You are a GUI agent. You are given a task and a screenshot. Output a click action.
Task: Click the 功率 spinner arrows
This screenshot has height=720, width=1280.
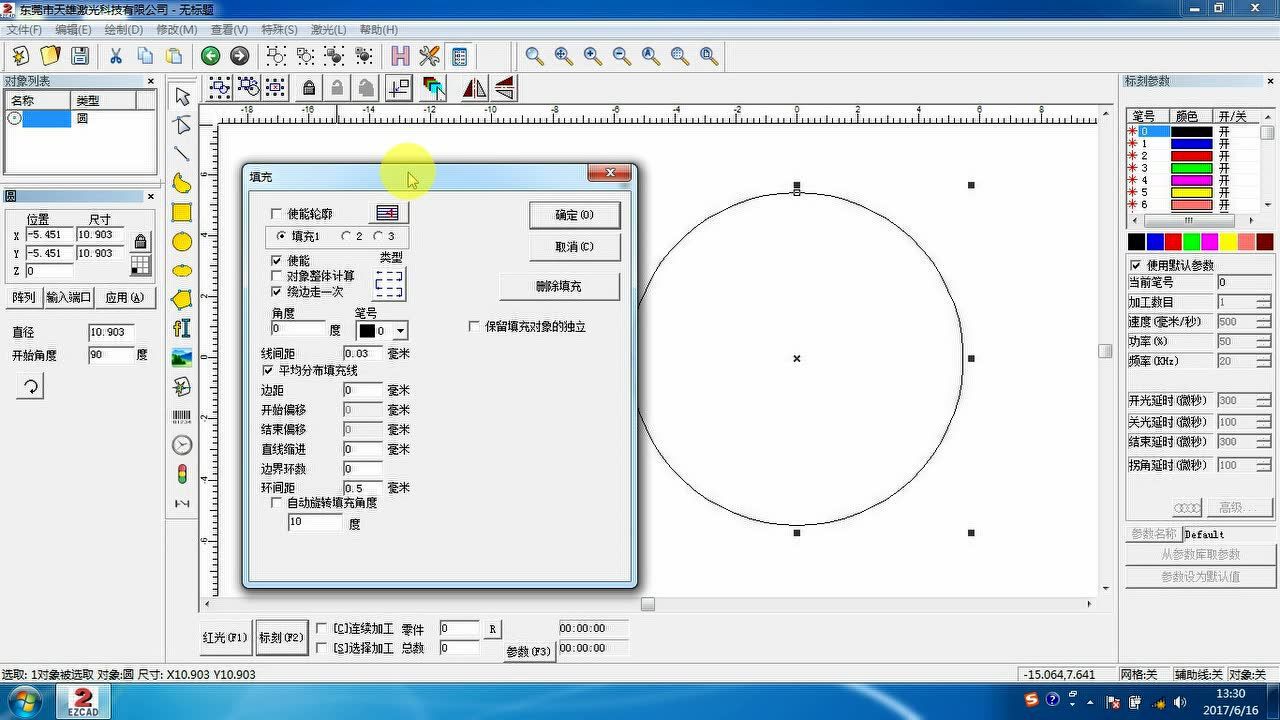(1264, 341)
